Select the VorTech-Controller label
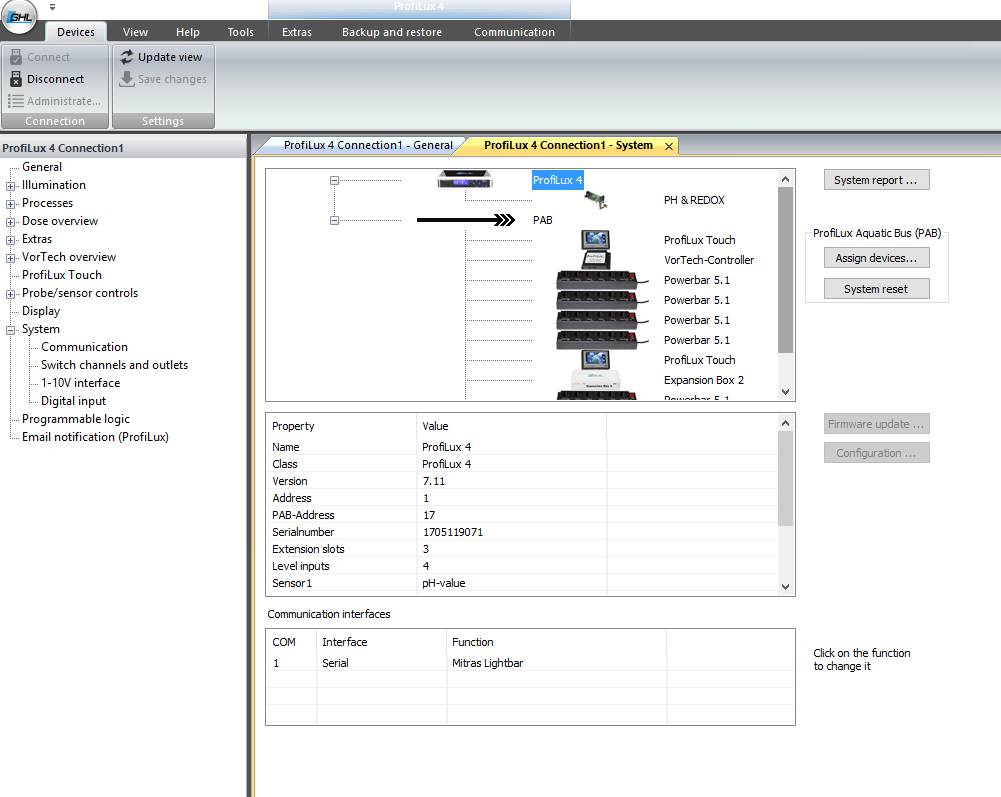The image size is (1001, 797). pyautogui.click(x=709, y=260)
